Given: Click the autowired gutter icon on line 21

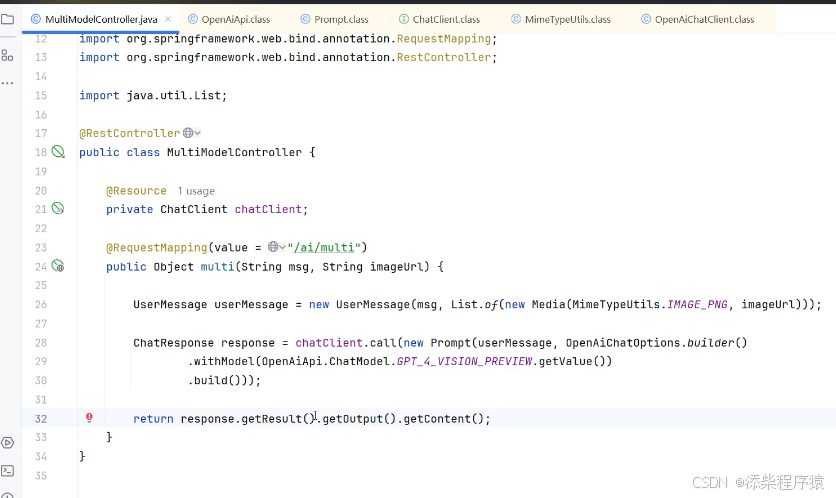Looking at the screenshot, I should pyautogui.click(x=58, y=208).
